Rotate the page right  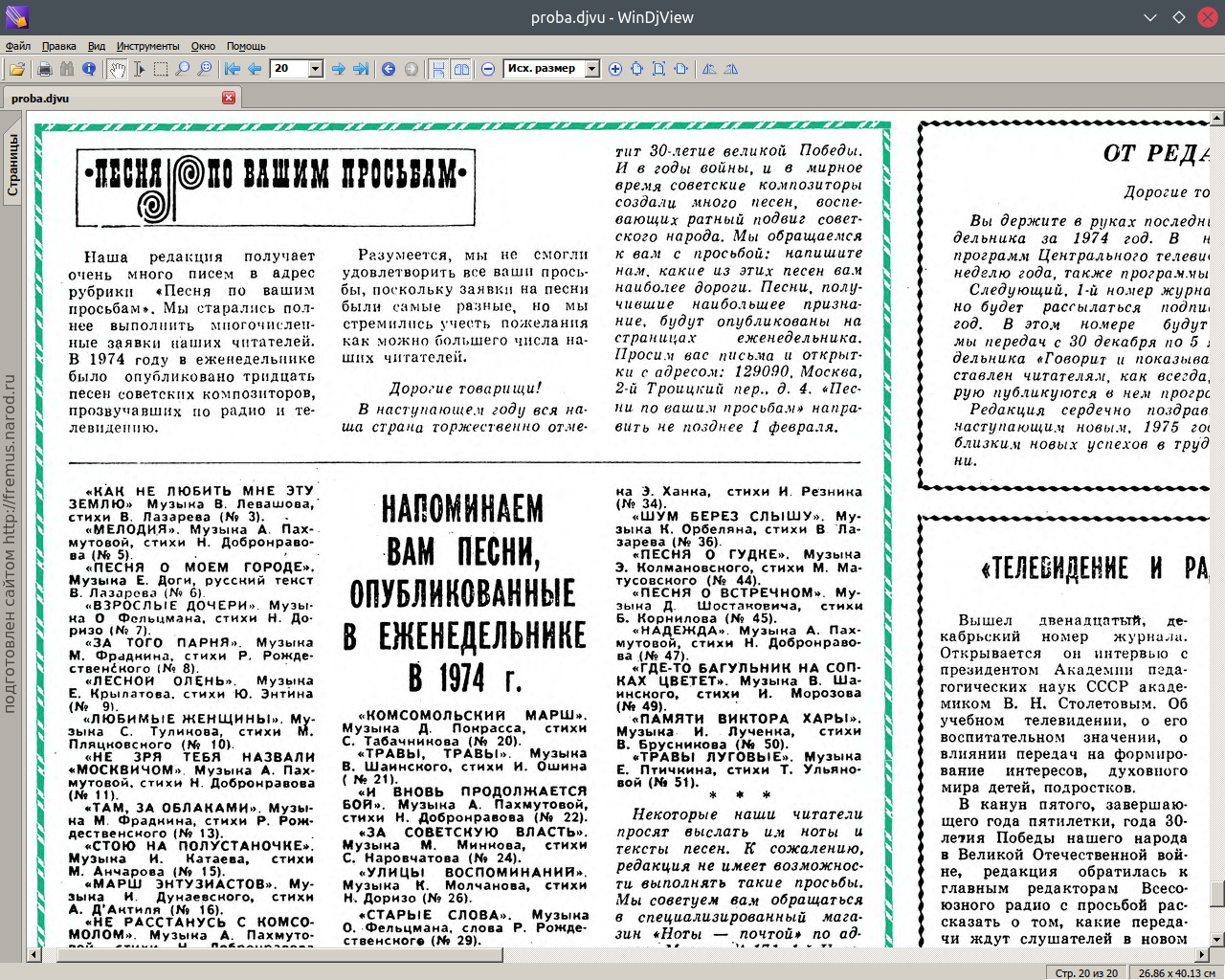pyautogui.click(x=730, y=69)
